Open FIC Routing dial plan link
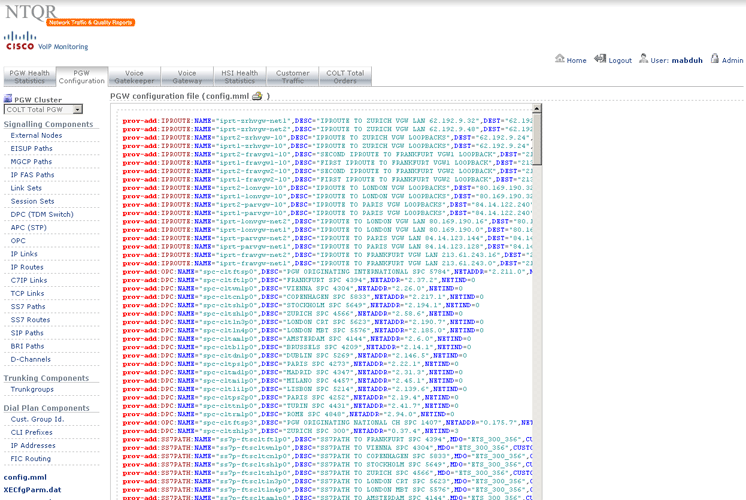746x500 pixels. 31,458
